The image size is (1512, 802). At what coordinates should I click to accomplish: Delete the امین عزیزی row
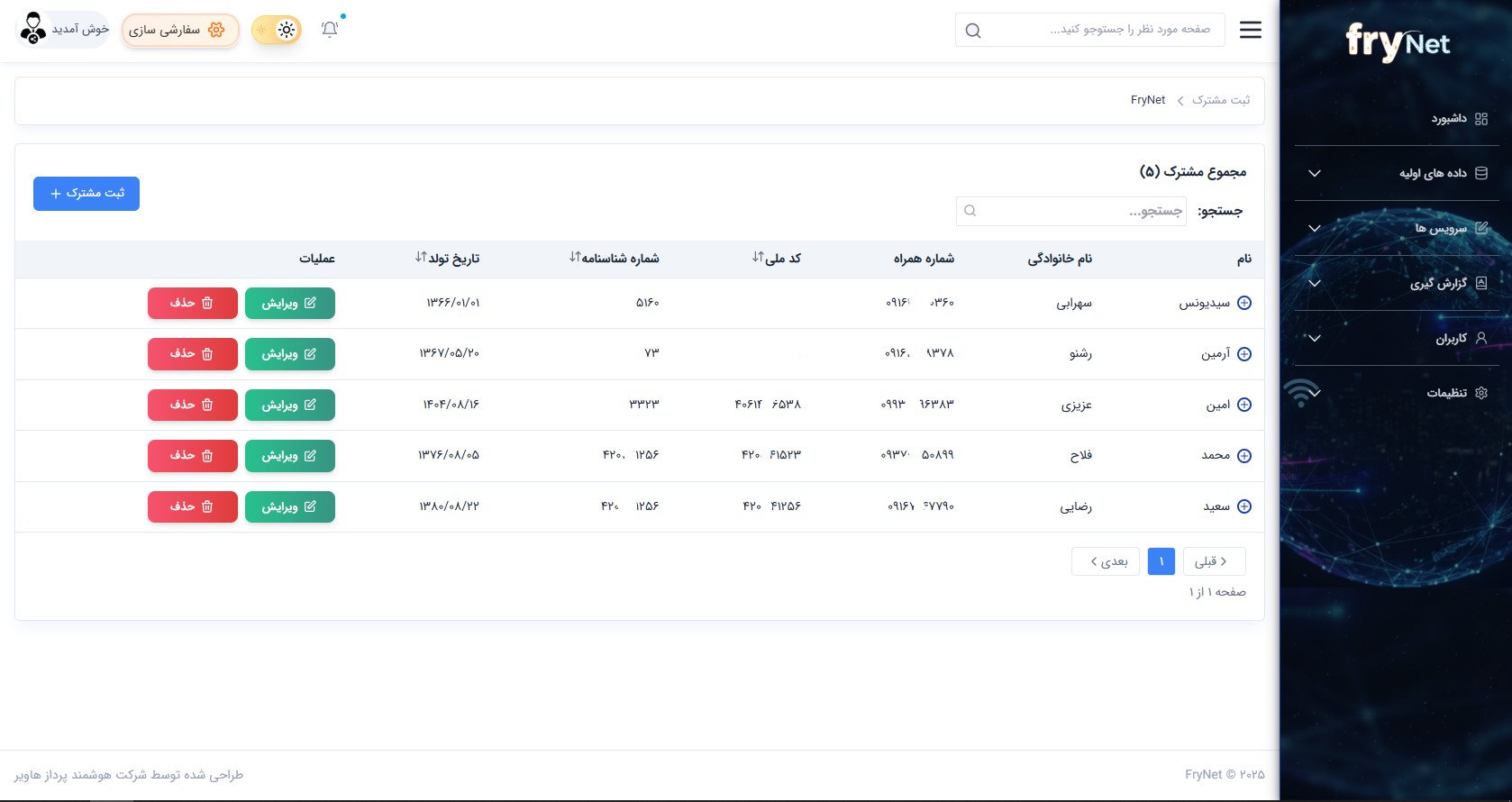[193, 406]
